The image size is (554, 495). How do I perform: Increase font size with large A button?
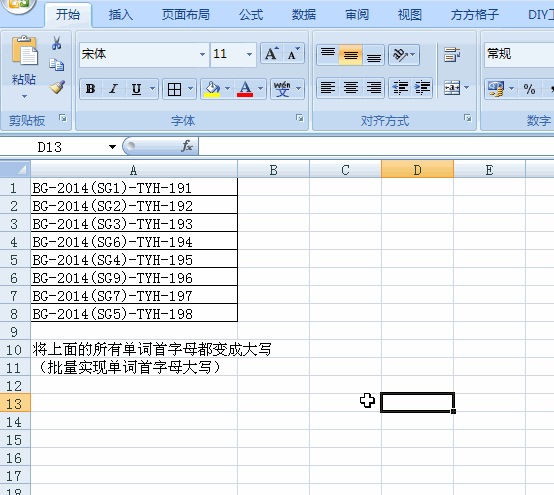pos(272,54)
